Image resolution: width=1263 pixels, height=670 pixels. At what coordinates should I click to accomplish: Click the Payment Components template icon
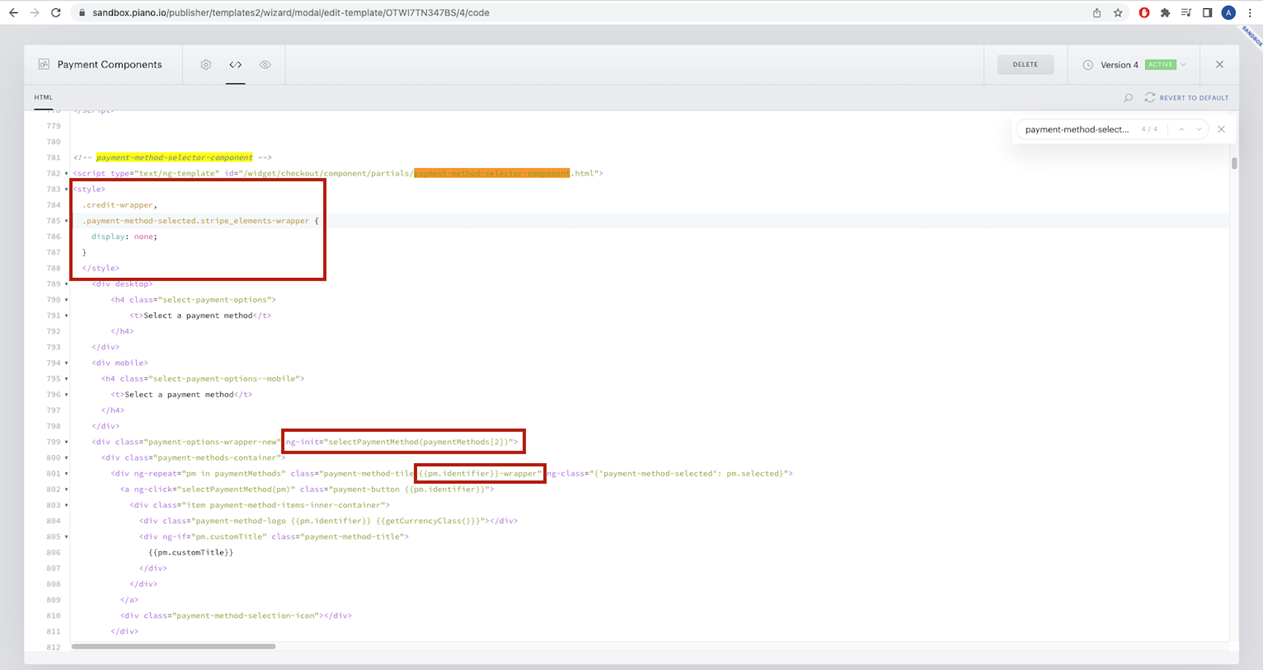pyautogui.click(x=44, y=64)
